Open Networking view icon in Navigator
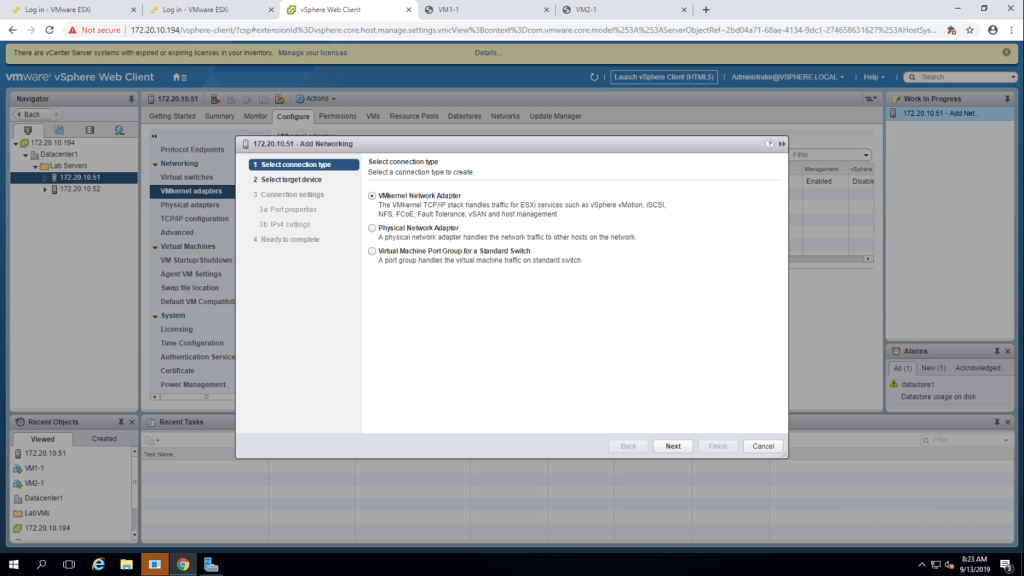The image size is (1024, 576). pos(119,130)
